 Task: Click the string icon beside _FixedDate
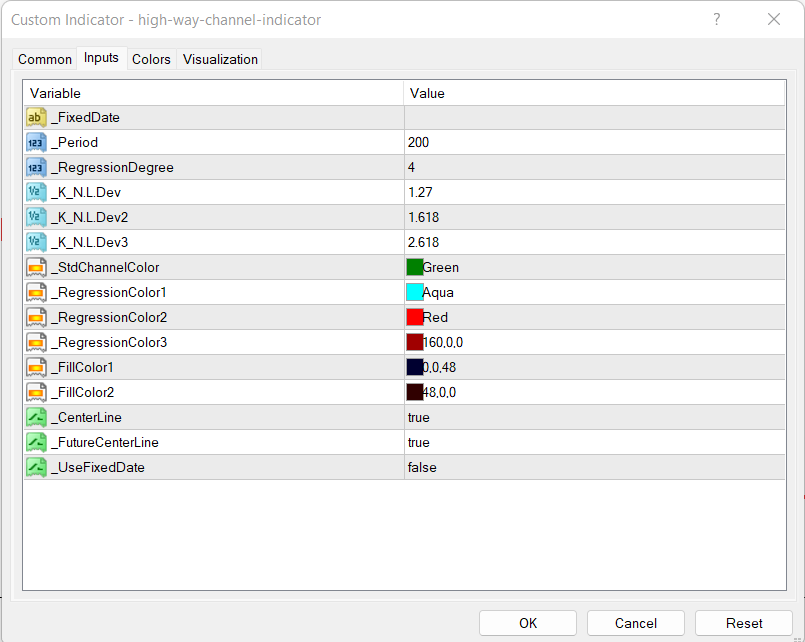[x=36, y=118]
